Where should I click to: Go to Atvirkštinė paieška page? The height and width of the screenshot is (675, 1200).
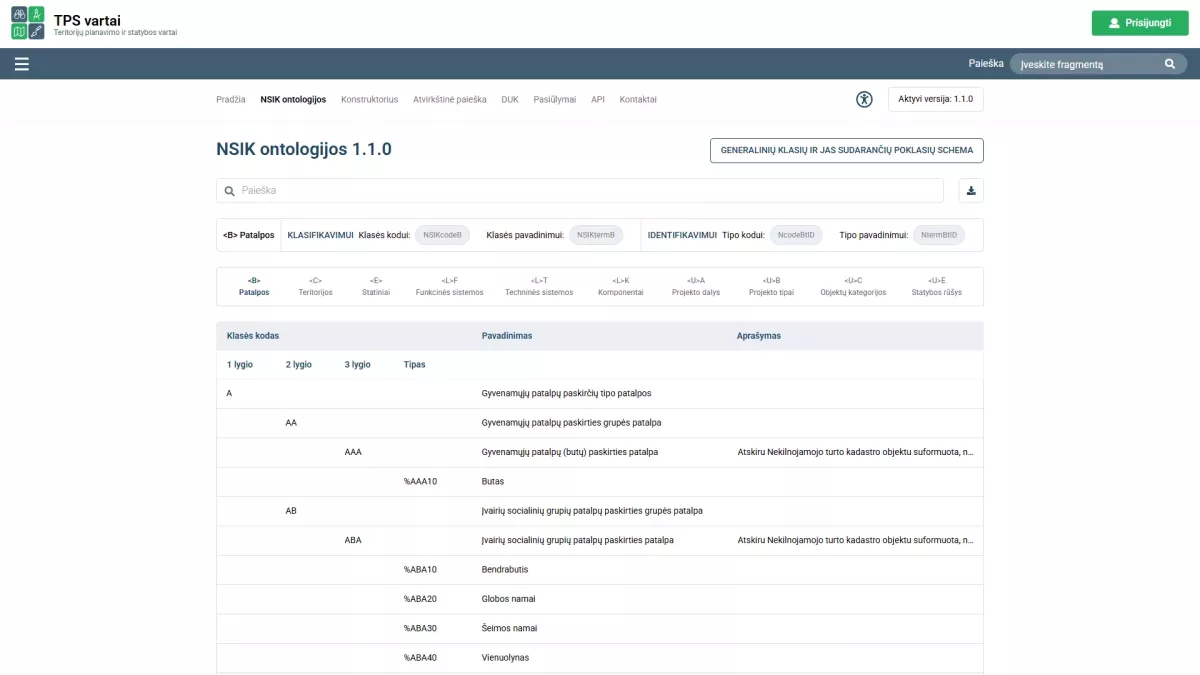click(449, 100)
